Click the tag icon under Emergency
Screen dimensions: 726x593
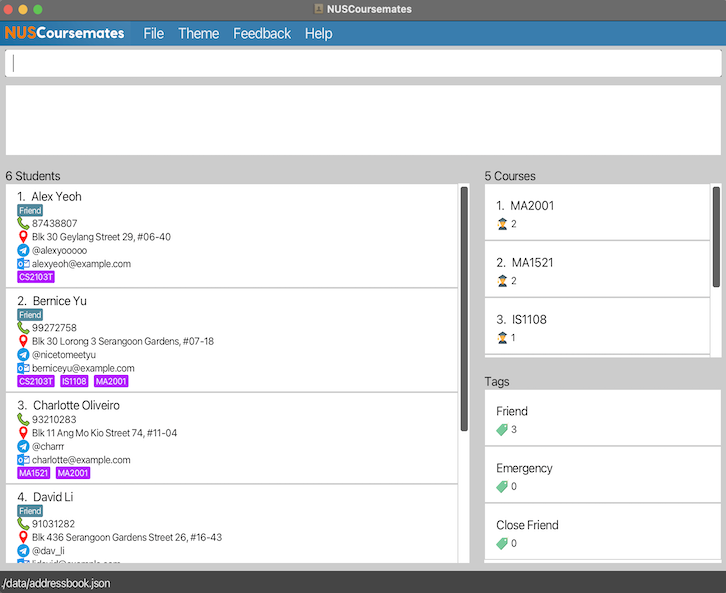pyautogui.click(x=502, y=487)
